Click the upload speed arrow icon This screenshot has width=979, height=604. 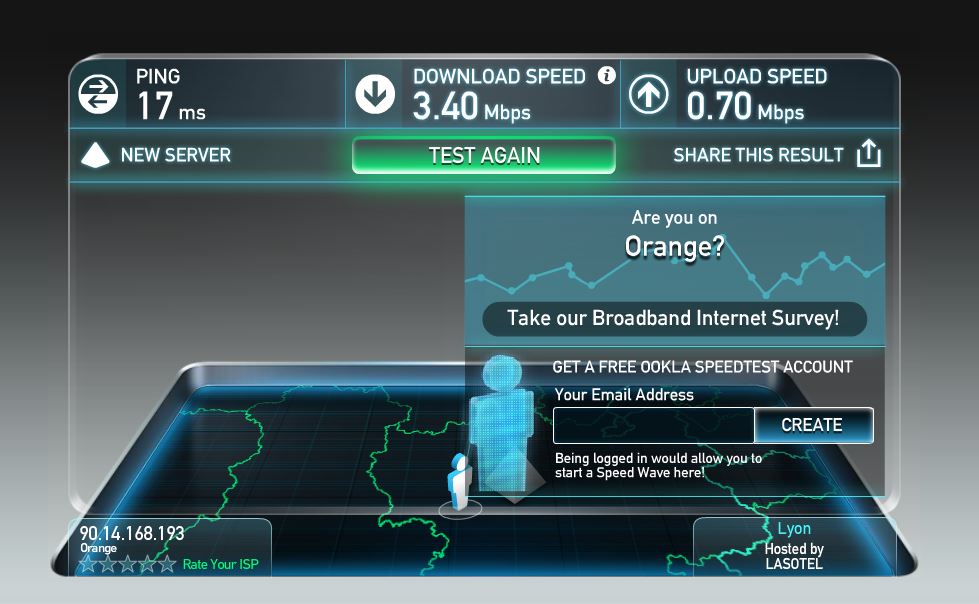[x=648, y=95]
